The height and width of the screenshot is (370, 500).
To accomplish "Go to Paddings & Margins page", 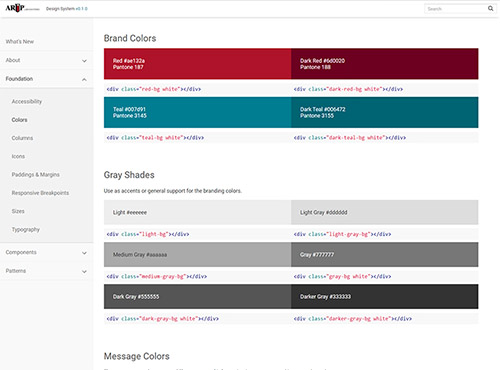I will pyautogui.click(x=36, y=175).
